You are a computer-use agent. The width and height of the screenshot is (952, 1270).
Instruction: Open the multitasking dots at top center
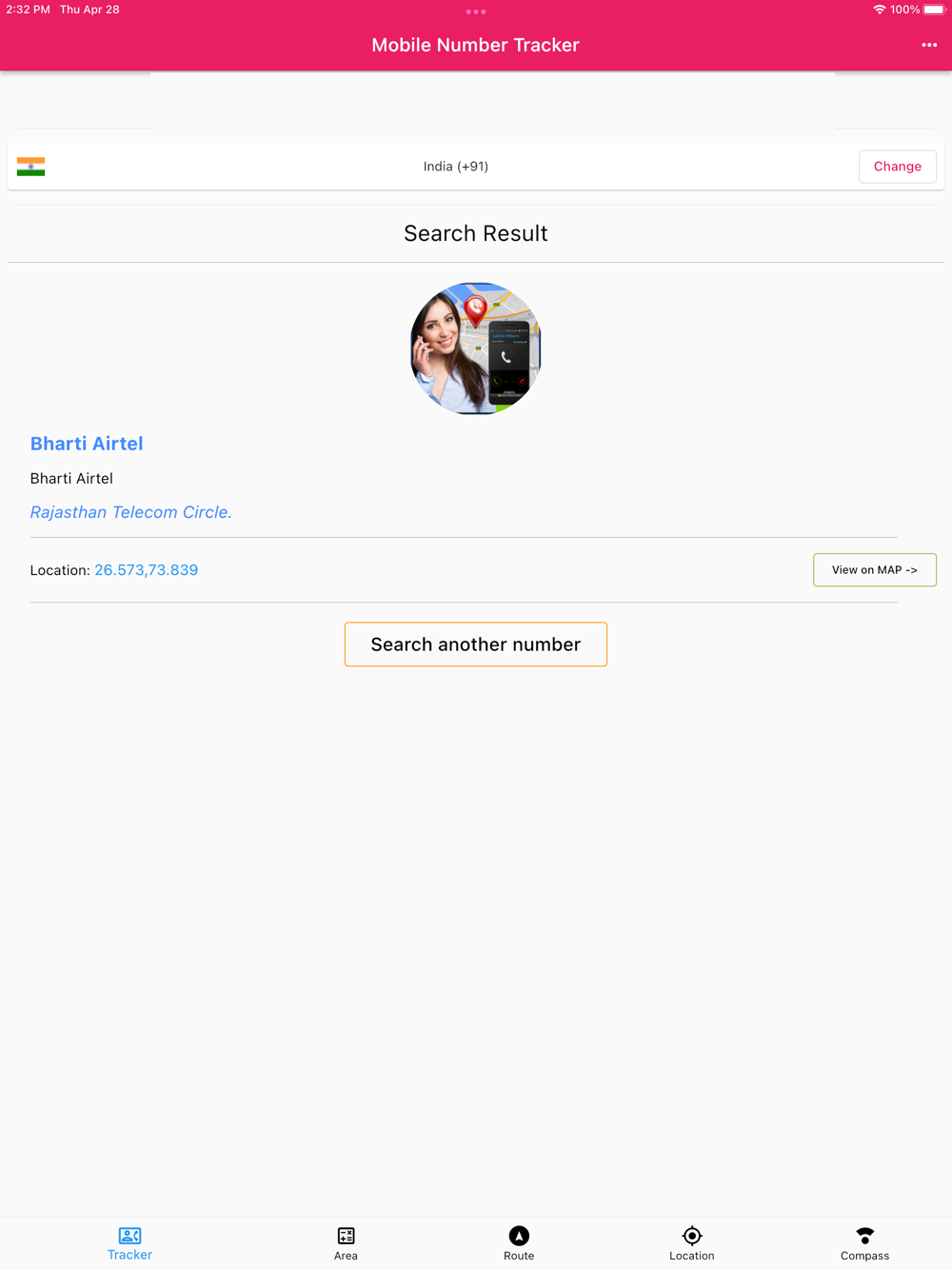[476, 11]
